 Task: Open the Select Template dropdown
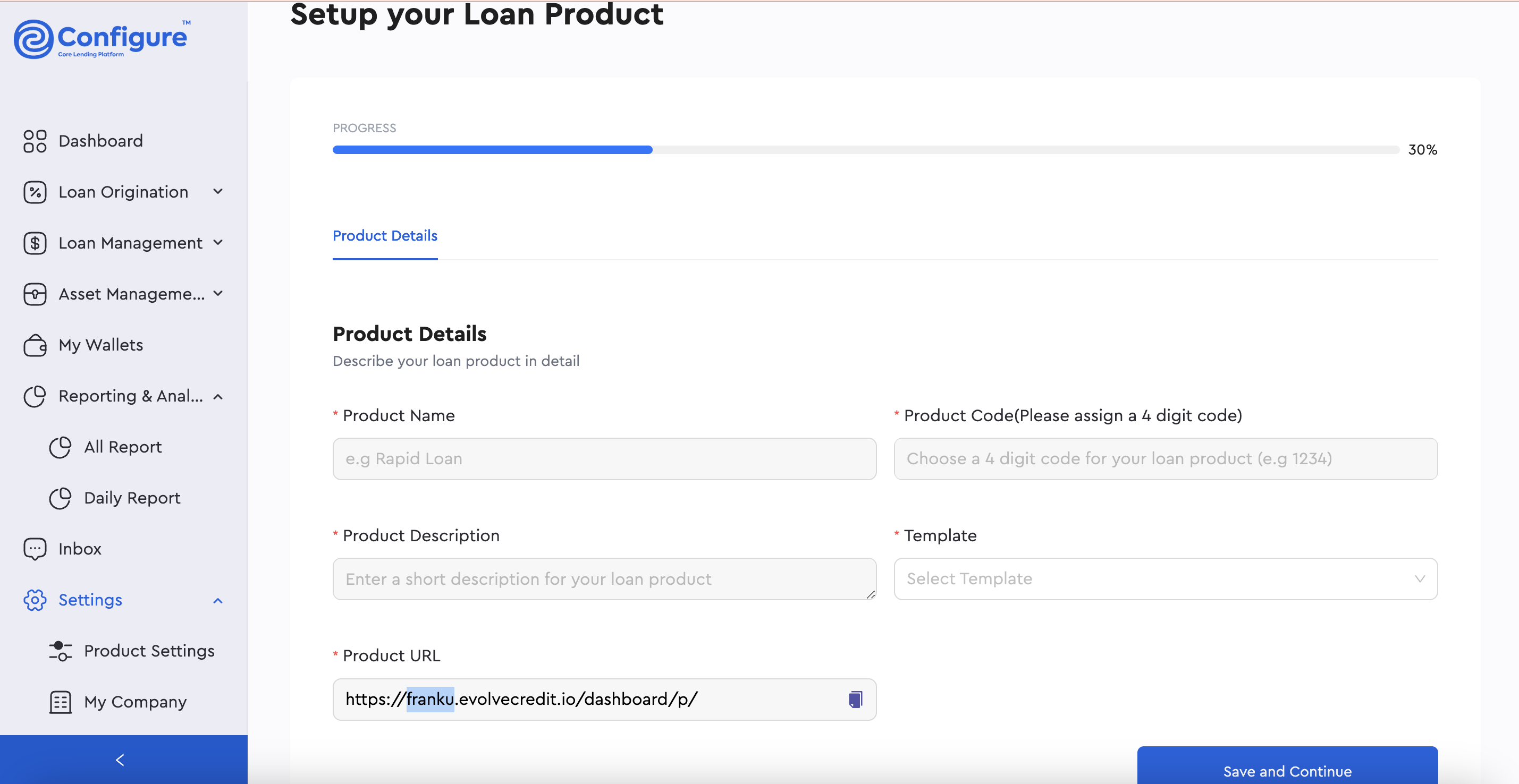point(1164,579)
